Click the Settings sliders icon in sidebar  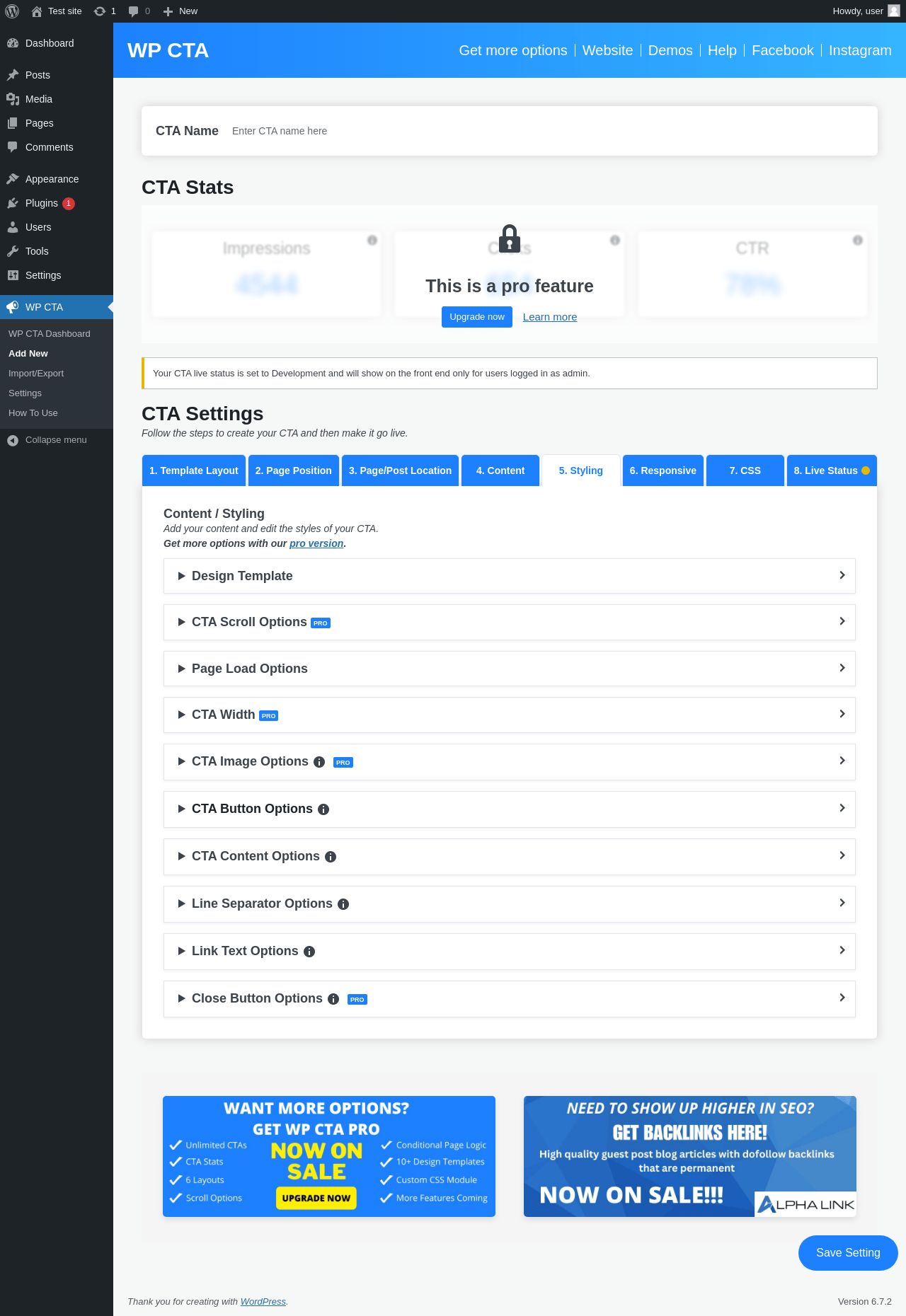pos(13,275)
